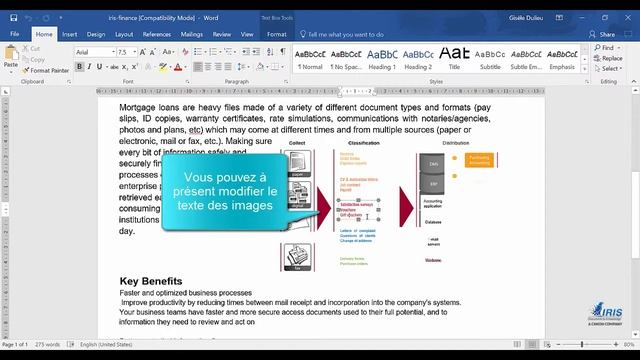Save the document using the disk icon
640x360 pixels.
point(13,18)
